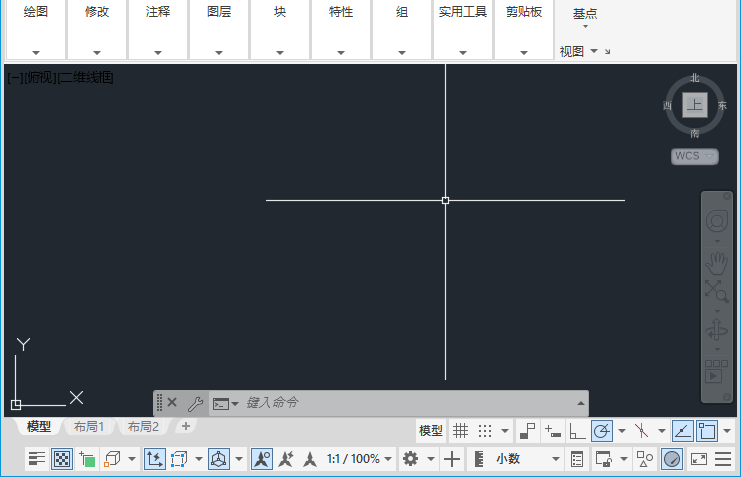Click the workspace switching gear icon
This screenshot has width=741, height=477.
click(410, 459)
